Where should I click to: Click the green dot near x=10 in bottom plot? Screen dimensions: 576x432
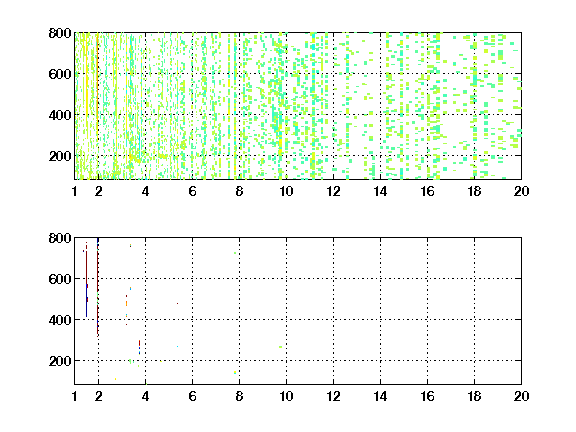point(280,346)
